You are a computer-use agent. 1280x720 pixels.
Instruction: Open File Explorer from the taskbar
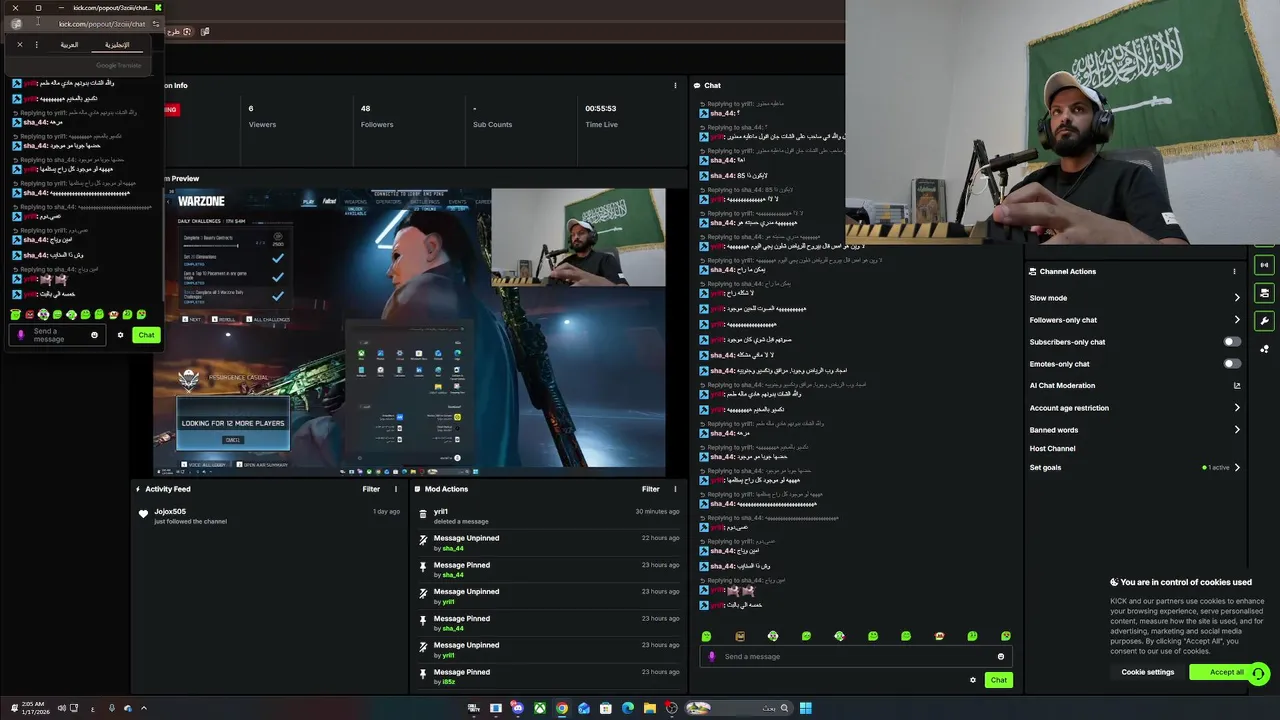(650, 708)
